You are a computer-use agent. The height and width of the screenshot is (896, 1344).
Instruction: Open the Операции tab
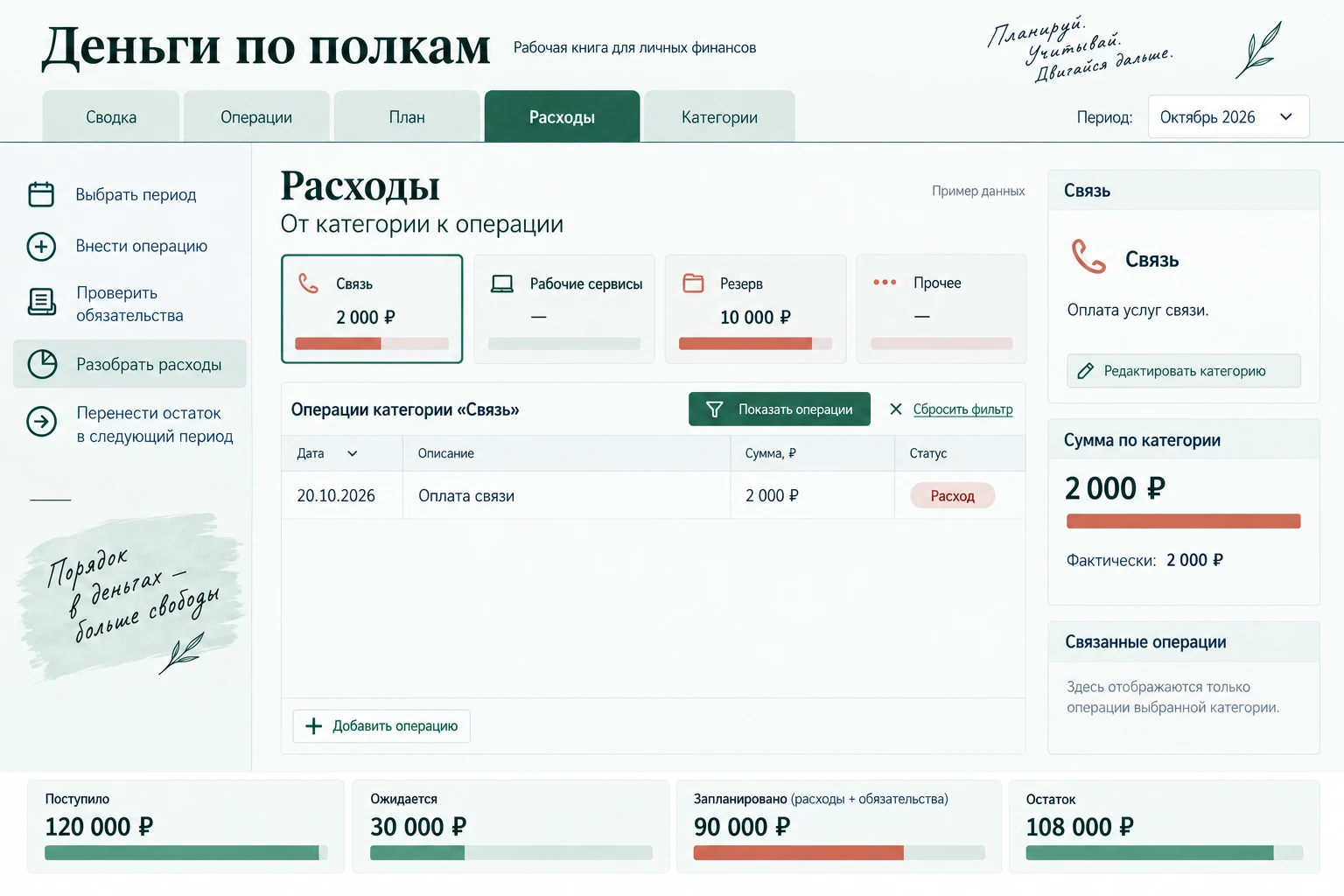click(x=256, y=116)
